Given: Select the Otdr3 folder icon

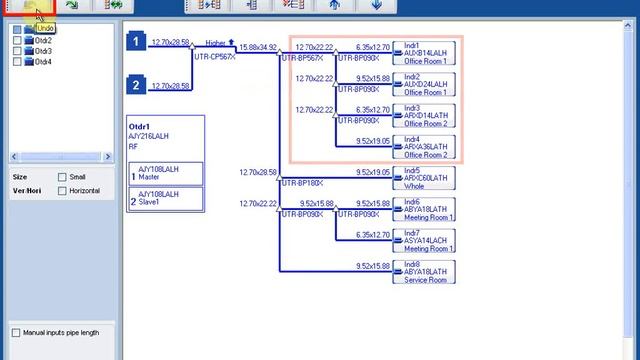Looking at the screenshot, I should tap(29, 51).
